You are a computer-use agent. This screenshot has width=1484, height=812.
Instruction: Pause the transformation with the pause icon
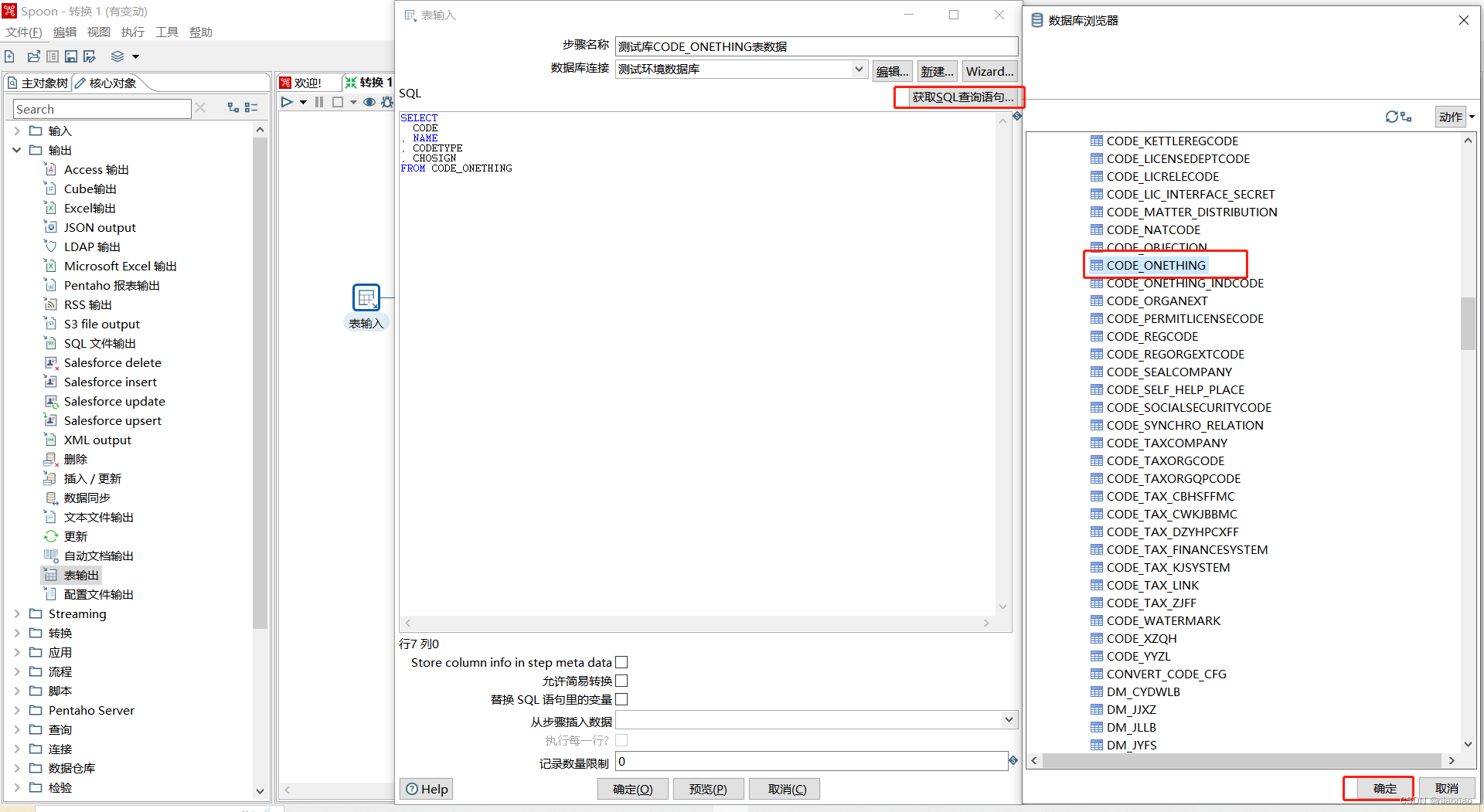coord(319,102)
